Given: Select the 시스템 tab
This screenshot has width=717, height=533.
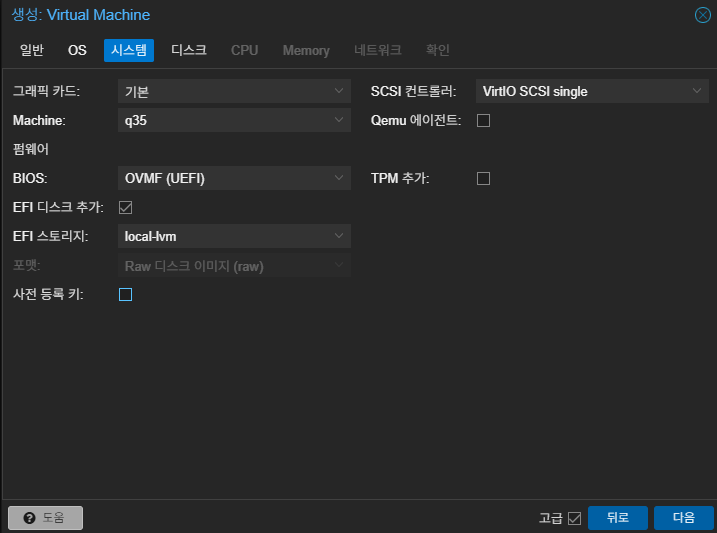Looking at the screenshot, I should click(x=129, y=50).
